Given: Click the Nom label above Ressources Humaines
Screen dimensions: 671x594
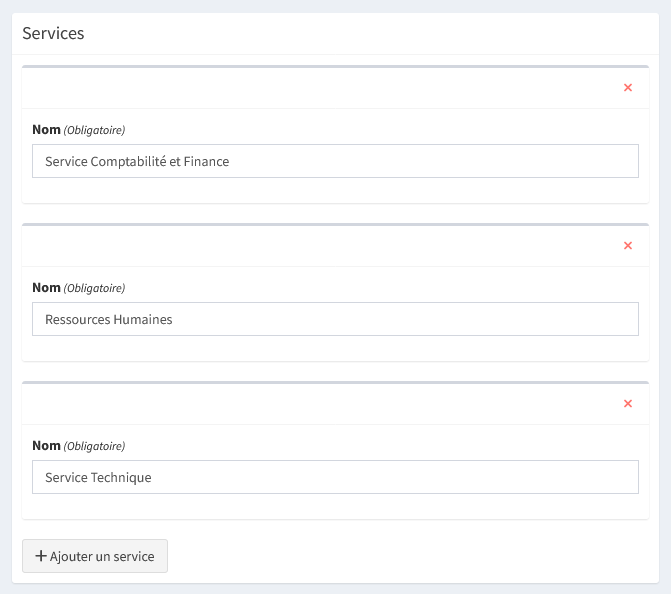Looking at the screenshot, I should click(x=46, y=287).
